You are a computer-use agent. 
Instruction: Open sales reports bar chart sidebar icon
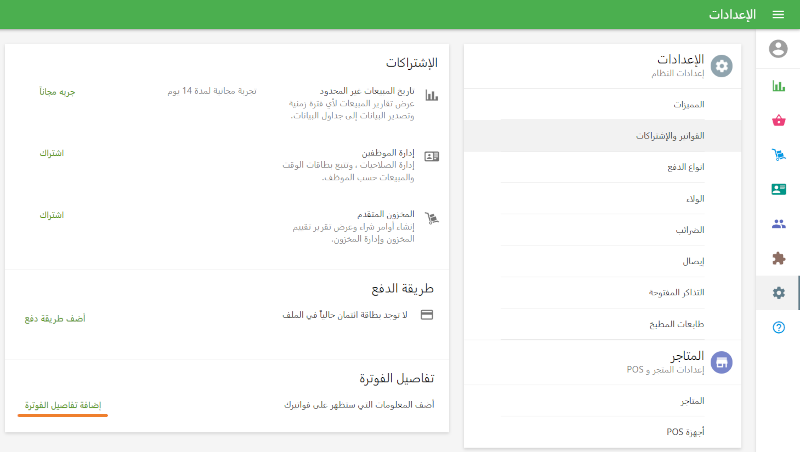[779, 86]
